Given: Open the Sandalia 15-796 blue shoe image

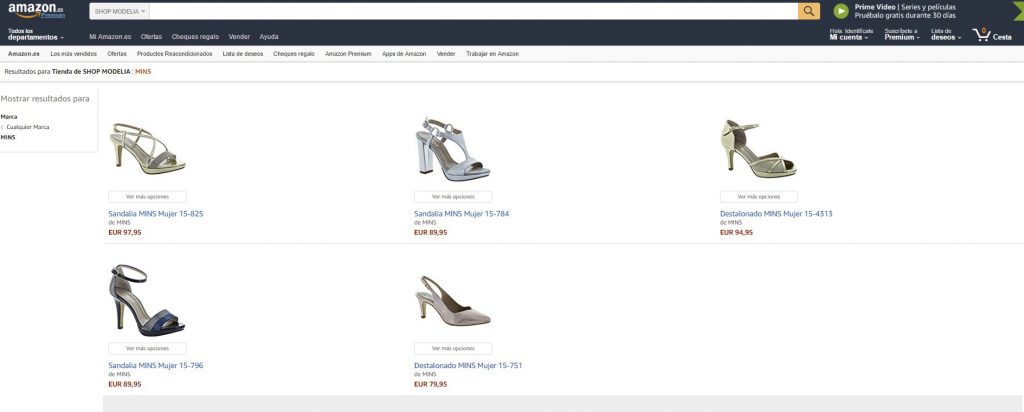Looking at the screenshot, I should point(147,300).
